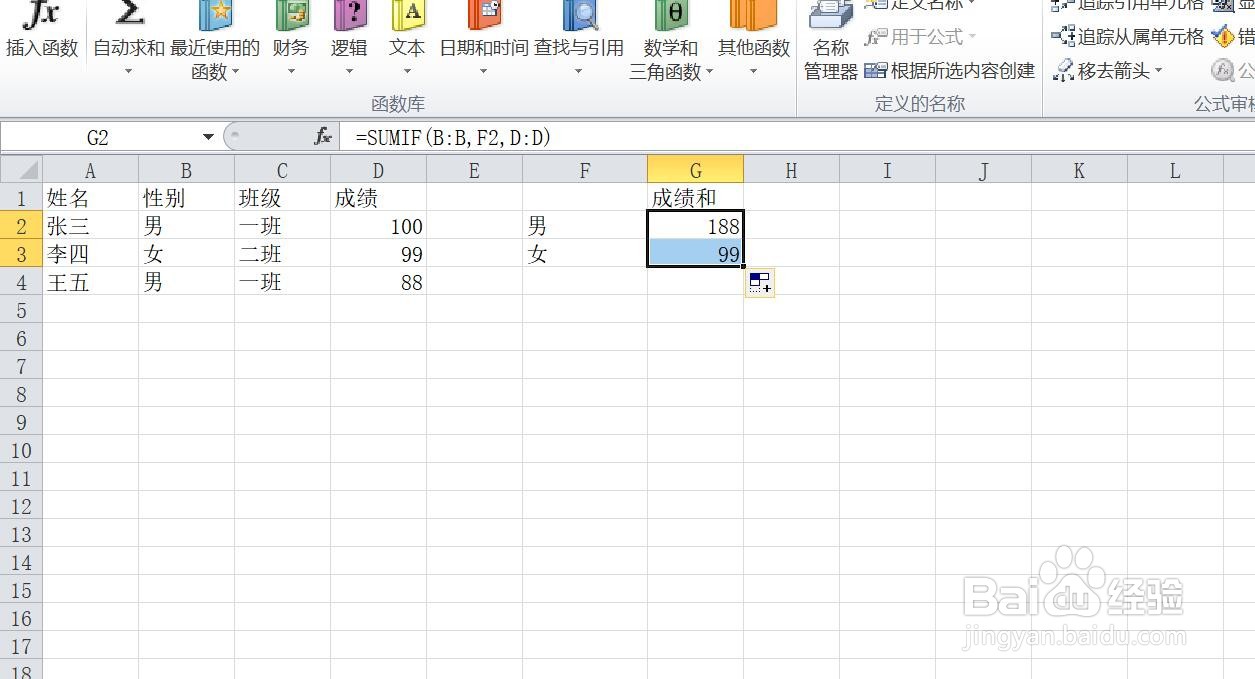Select cell A3 containing 李四

point(90,254)
